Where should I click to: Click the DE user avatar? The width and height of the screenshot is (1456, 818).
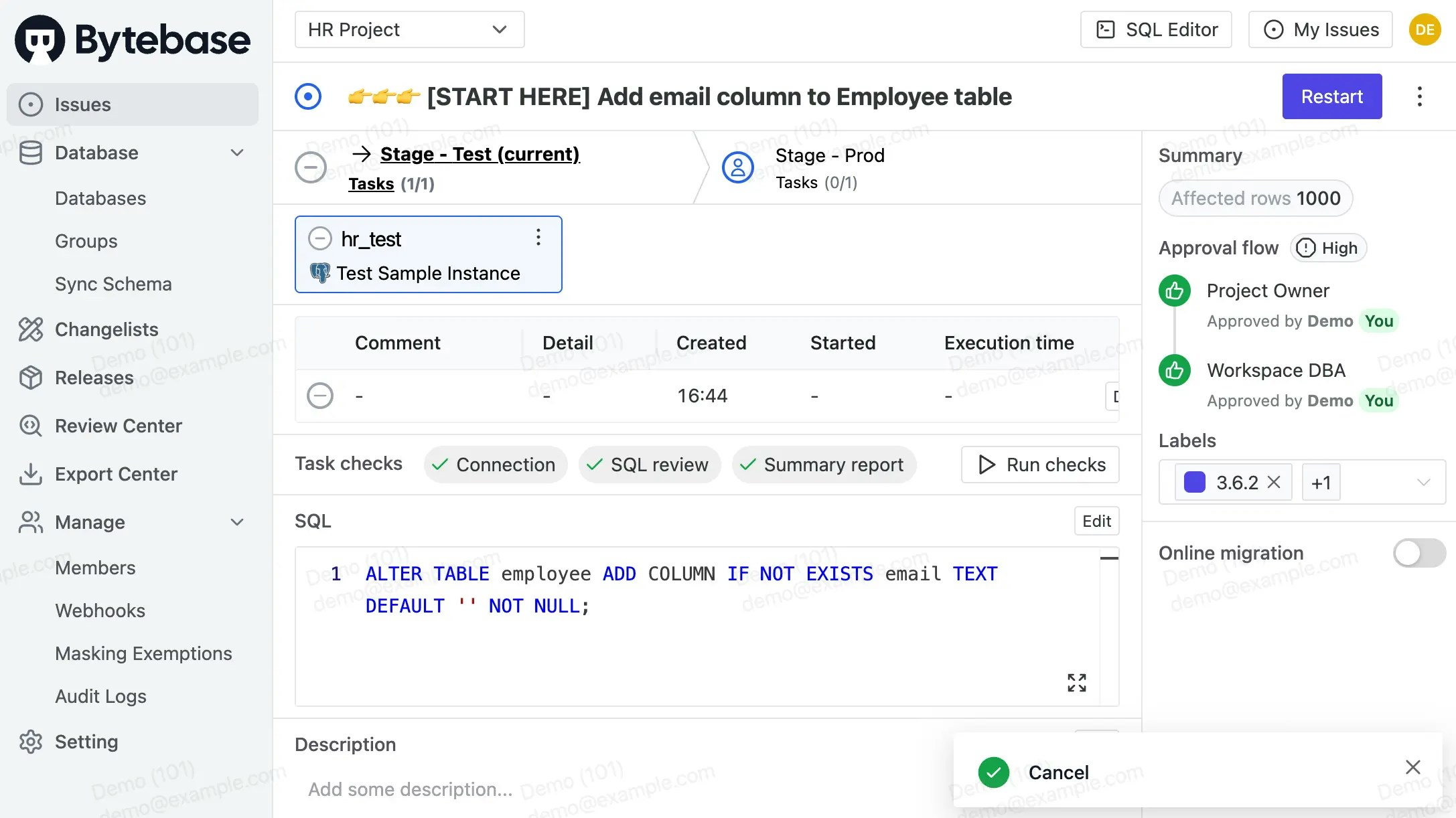pos(1425,29)
